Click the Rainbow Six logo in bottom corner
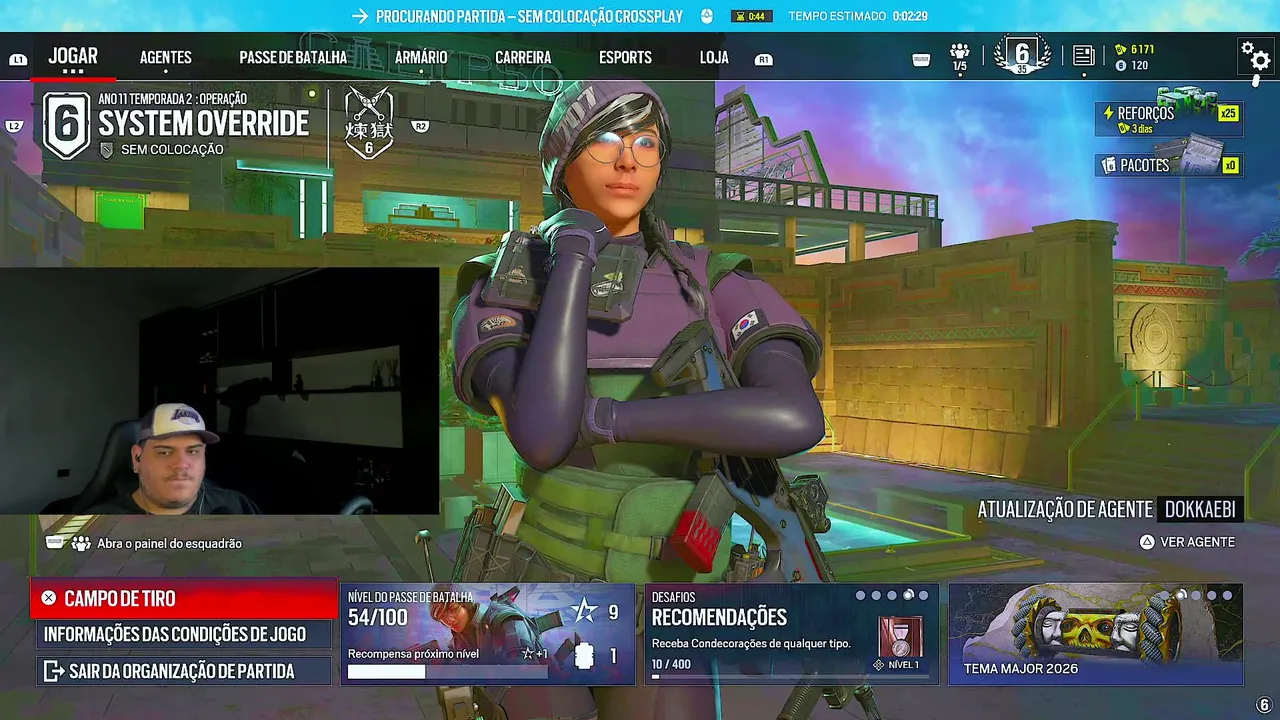The width and height of the screenshot is (1280, 720). (1263, 706)
